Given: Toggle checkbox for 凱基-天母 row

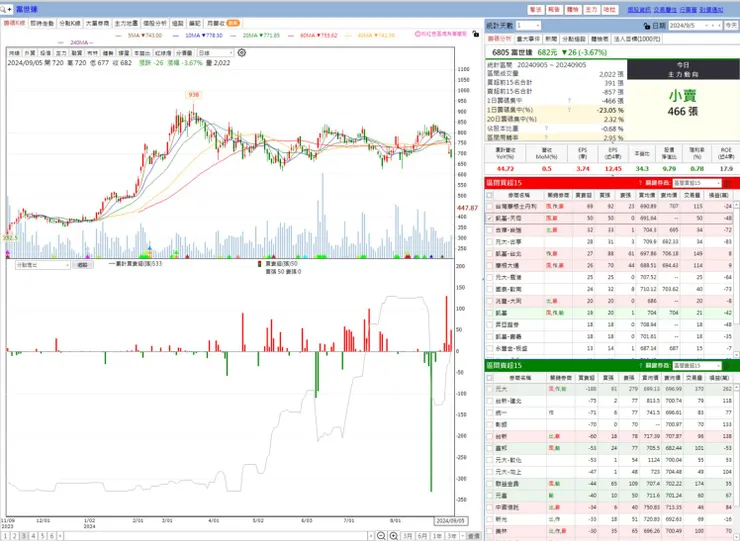Looking at the screenshot, I should click(489, 218).
